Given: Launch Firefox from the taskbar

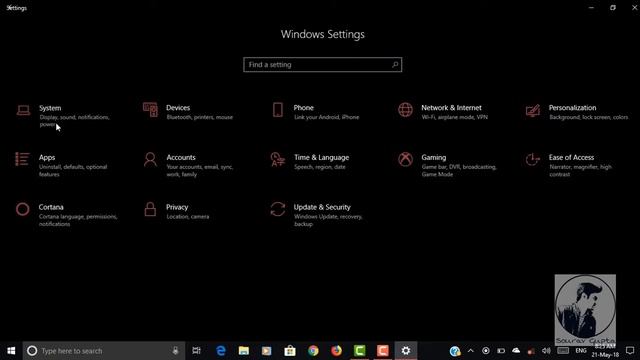Looking at the screenshot, I should point(336,351).
